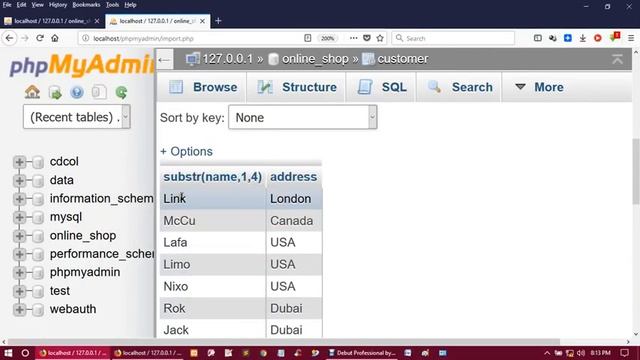Click blue plus extension icon
The height and width of the screenshot is (360, 640).
[568, 38]
